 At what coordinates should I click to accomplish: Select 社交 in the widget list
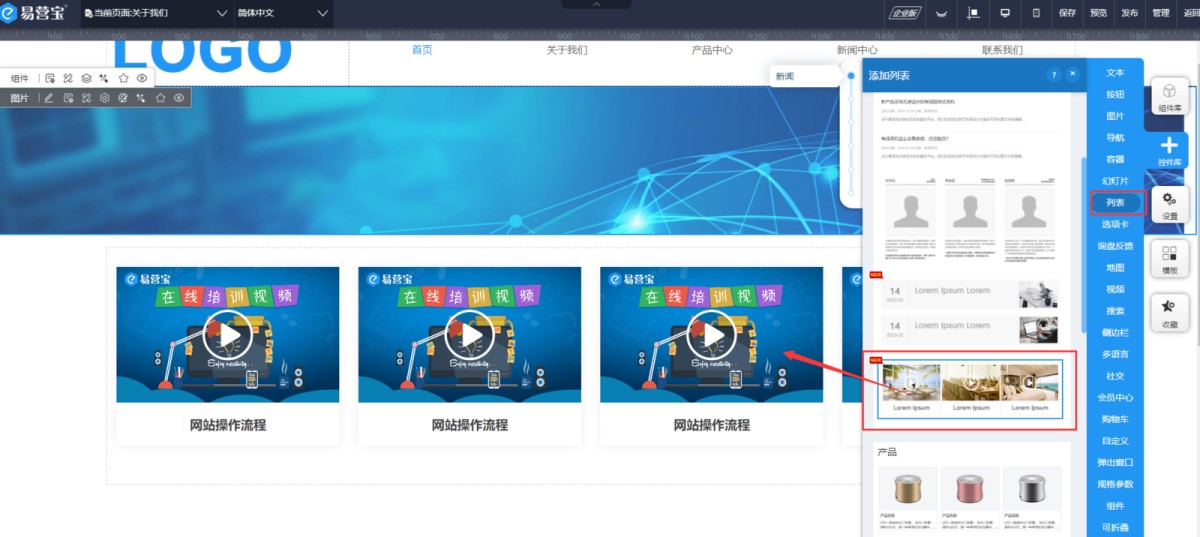tap(1115, 376)
